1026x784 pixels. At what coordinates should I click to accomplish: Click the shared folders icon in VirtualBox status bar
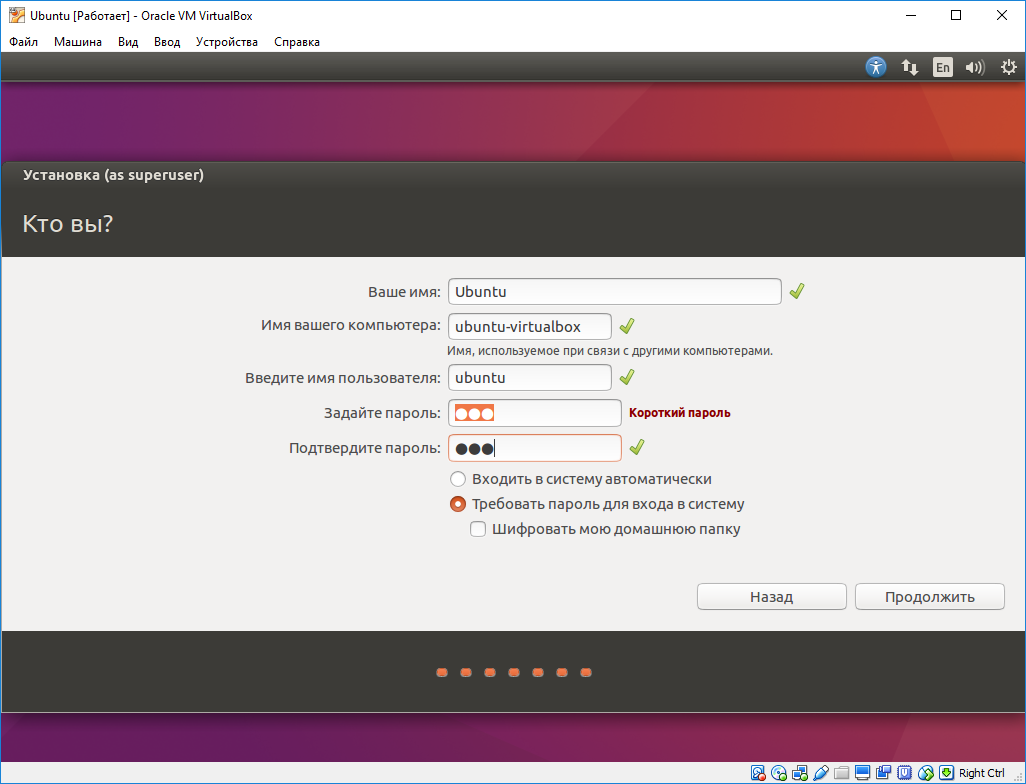tap(841, 773)
